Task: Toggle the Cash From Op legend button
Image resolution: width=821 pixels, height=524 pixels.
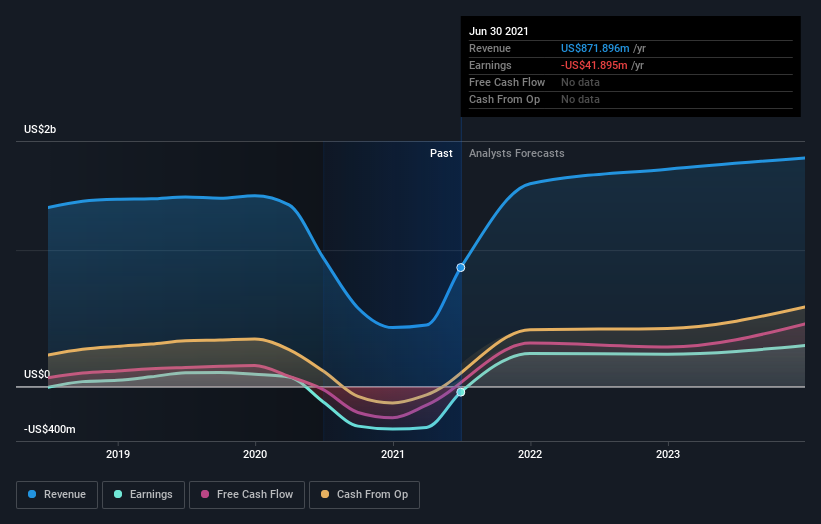Action: tap(364, 495)
